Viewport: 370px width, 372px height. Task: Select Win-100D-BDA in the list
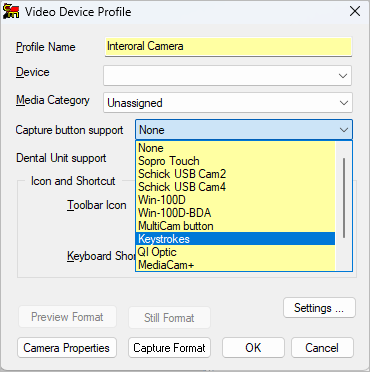coord(235,213)
